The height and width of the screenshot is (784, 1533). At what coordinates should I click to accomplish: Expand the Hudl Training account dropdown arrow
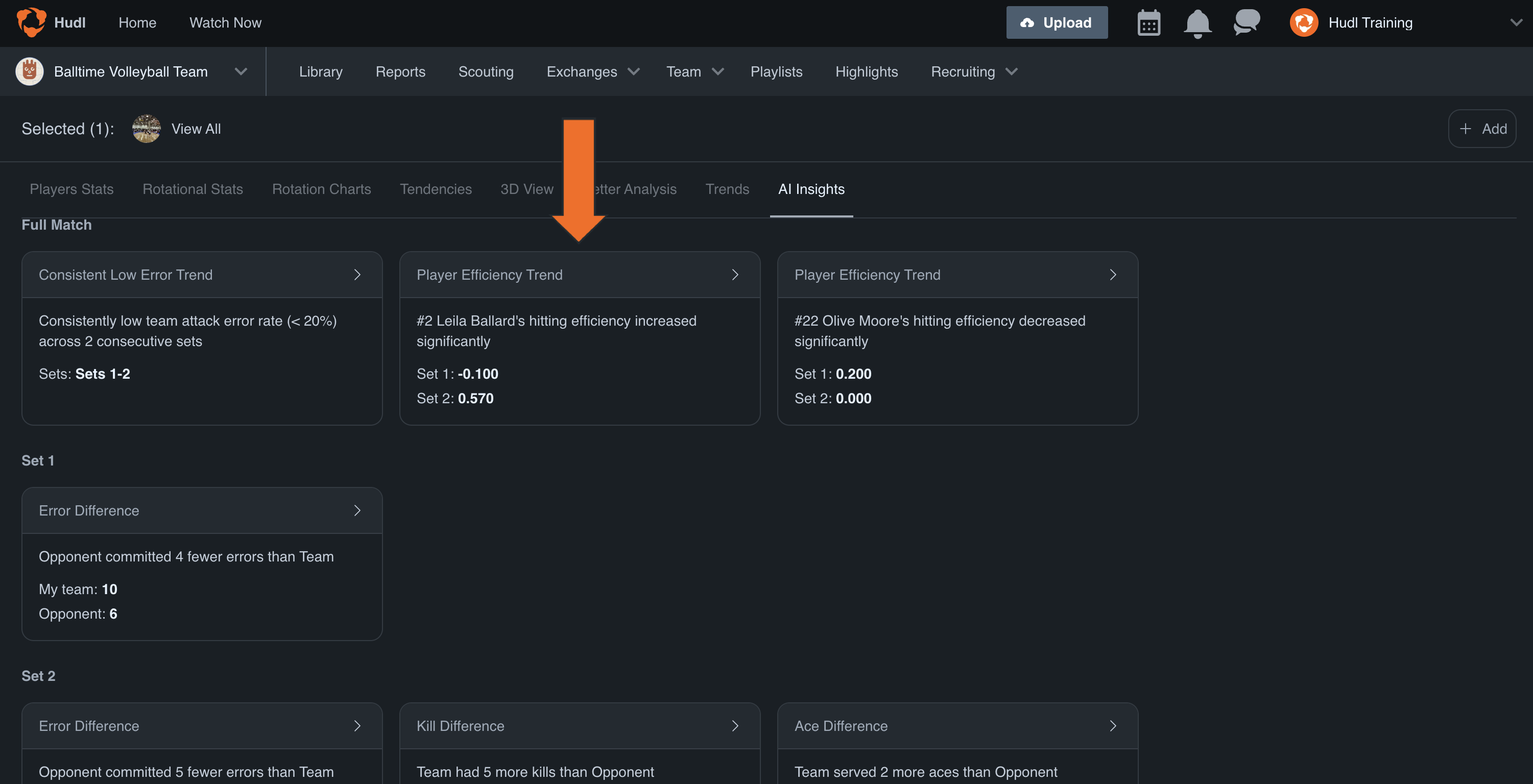point(1516,22)
